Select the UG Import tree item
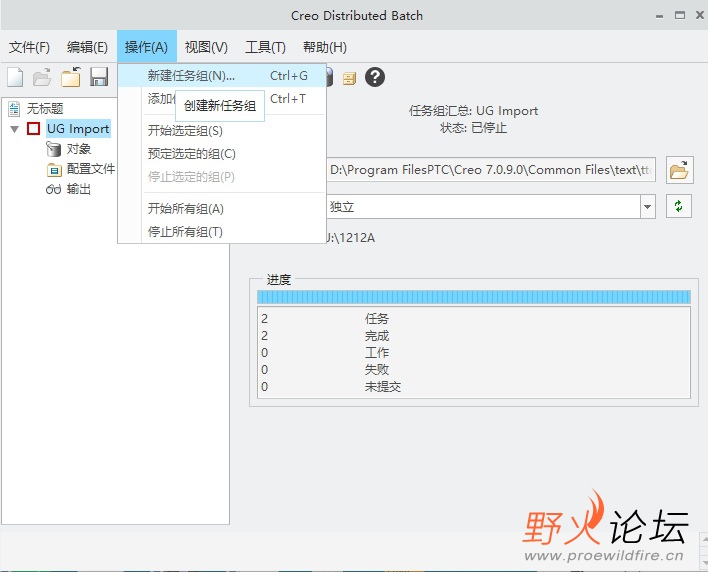Viewport: 708px width, 572px height. point(78,129)
